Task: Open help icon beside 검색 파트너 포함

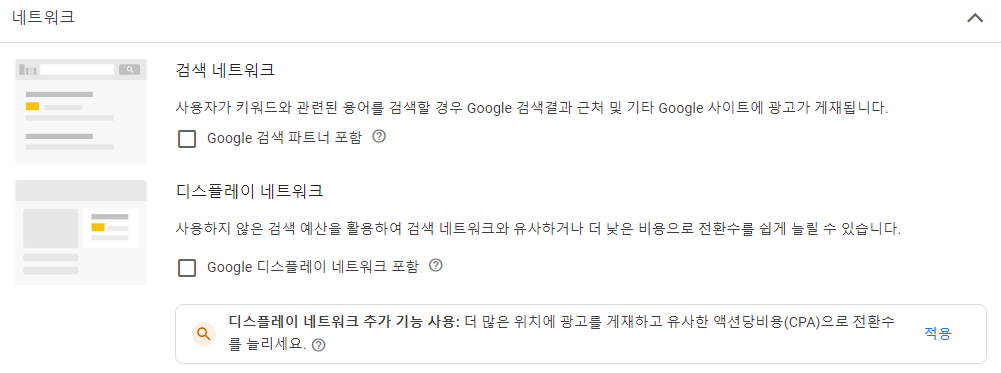Action: click(x=379, y=137)
